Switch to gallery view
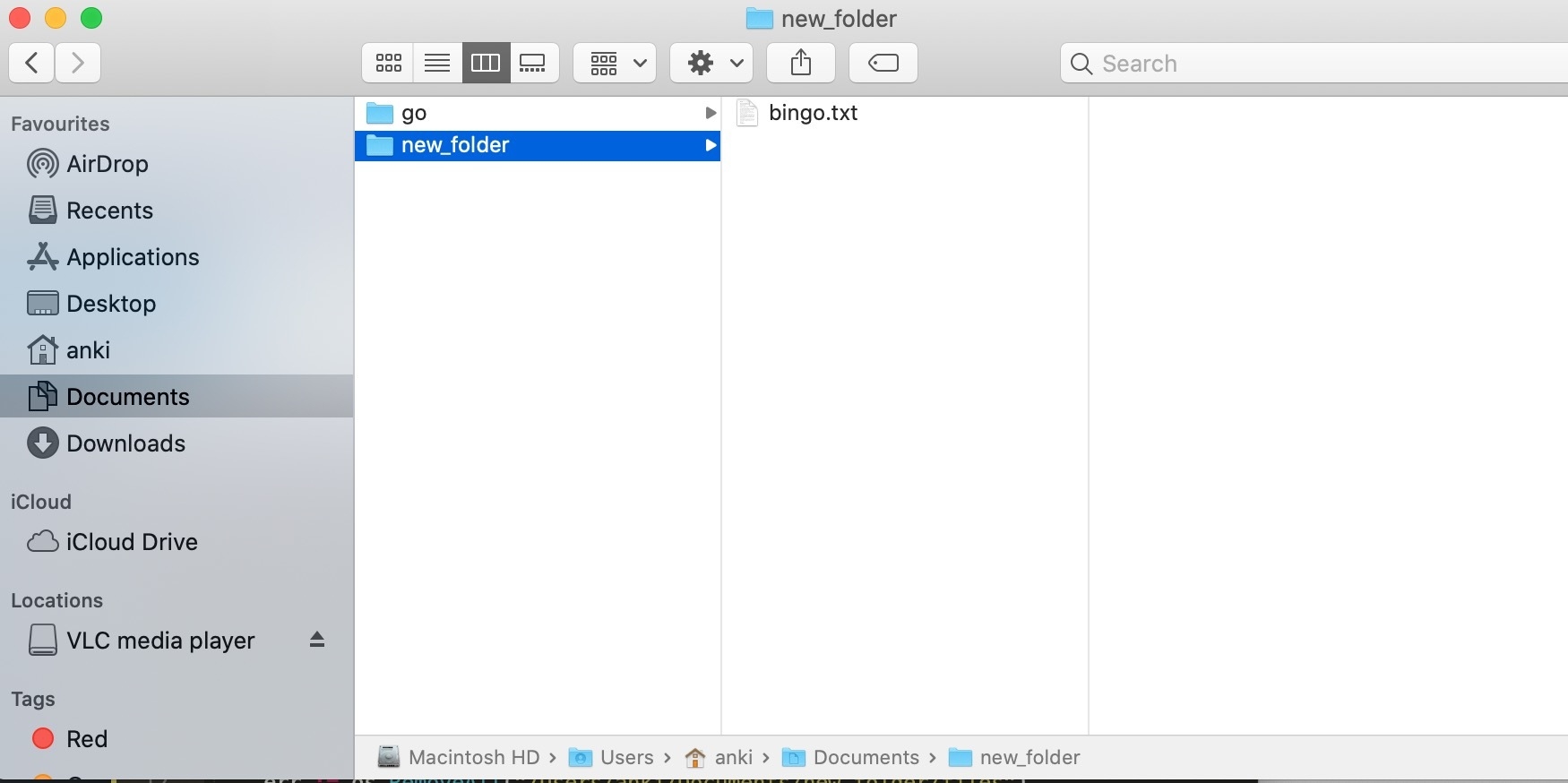This screenshot has height=783, width=1568. coord(534,63)
